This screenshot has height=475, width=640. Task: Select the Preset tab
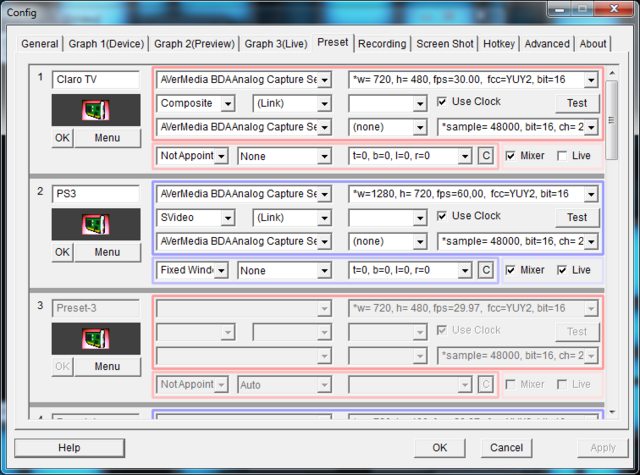(333, 42)
